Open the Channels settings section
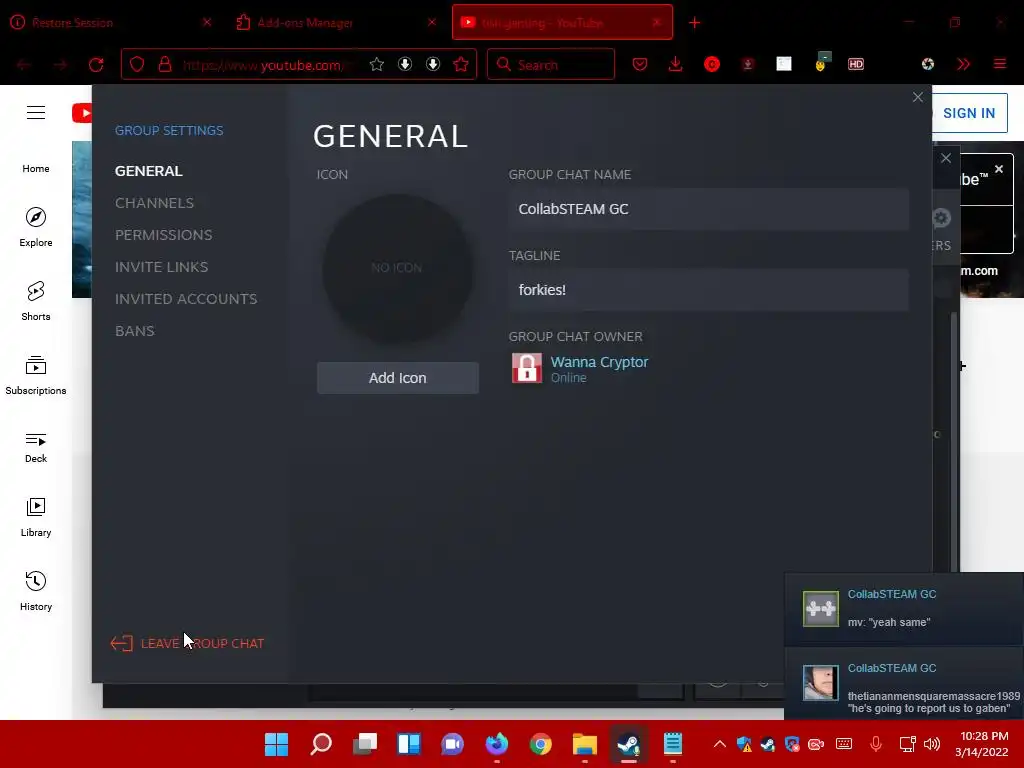Viewport: 1024px width, 768px height. point(154,203)
